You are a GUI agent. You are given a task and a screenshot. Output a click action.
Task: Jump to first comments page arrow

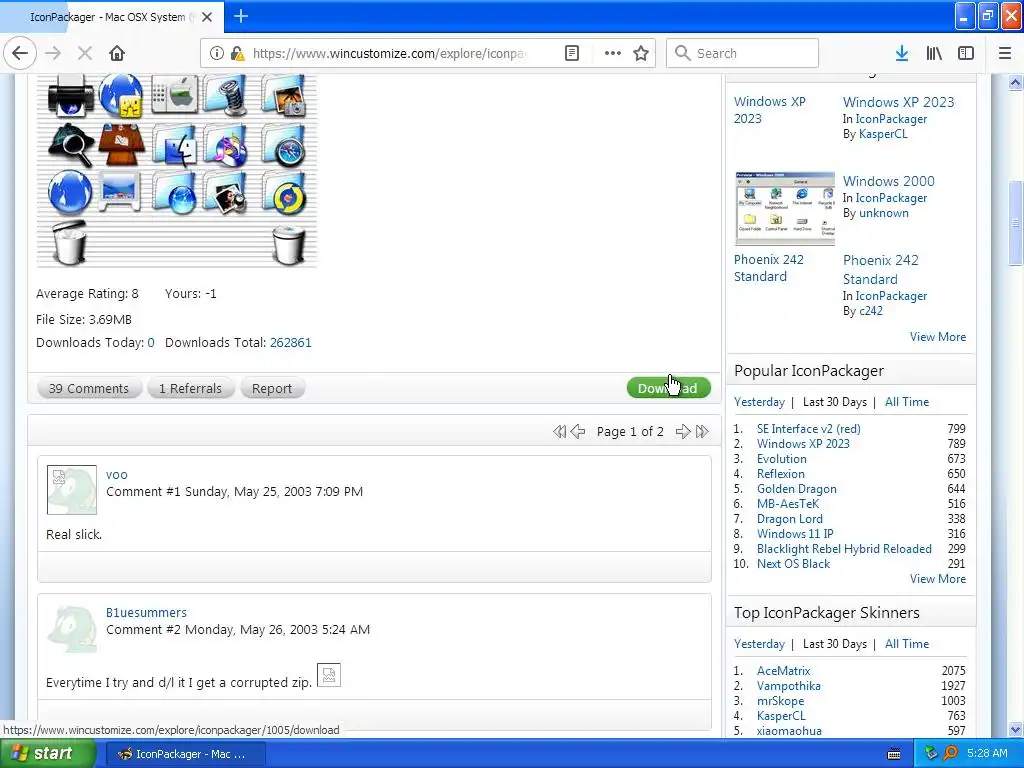560,431
